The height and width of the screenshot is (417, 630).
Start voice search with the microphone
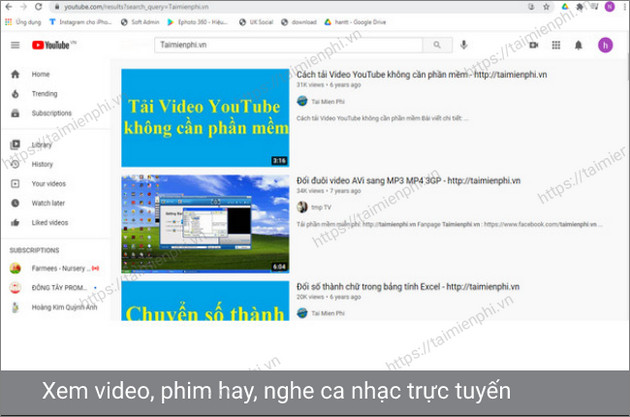[464, 45]
